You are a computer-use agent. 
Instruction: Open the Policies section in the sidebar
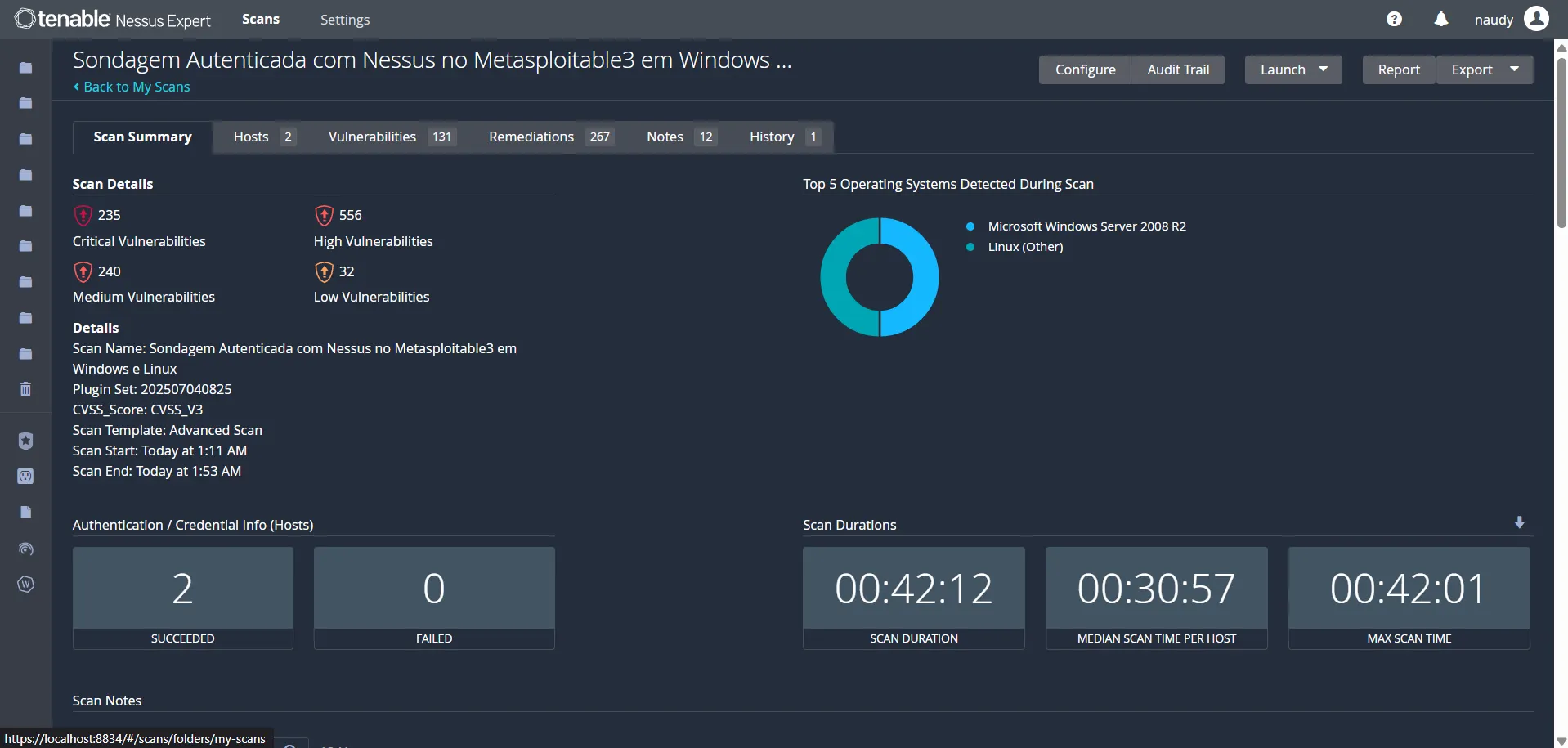(25, 441)
